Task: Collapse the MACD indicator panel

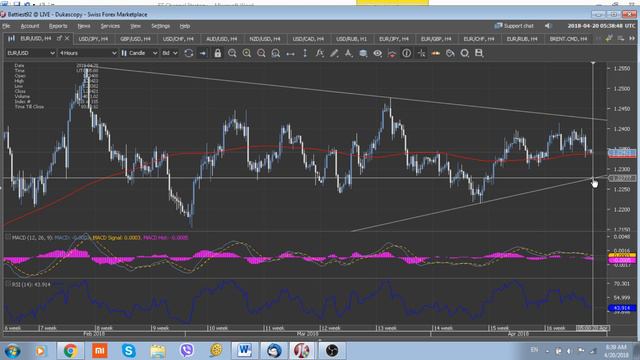Action: click(x=8, y=237)
